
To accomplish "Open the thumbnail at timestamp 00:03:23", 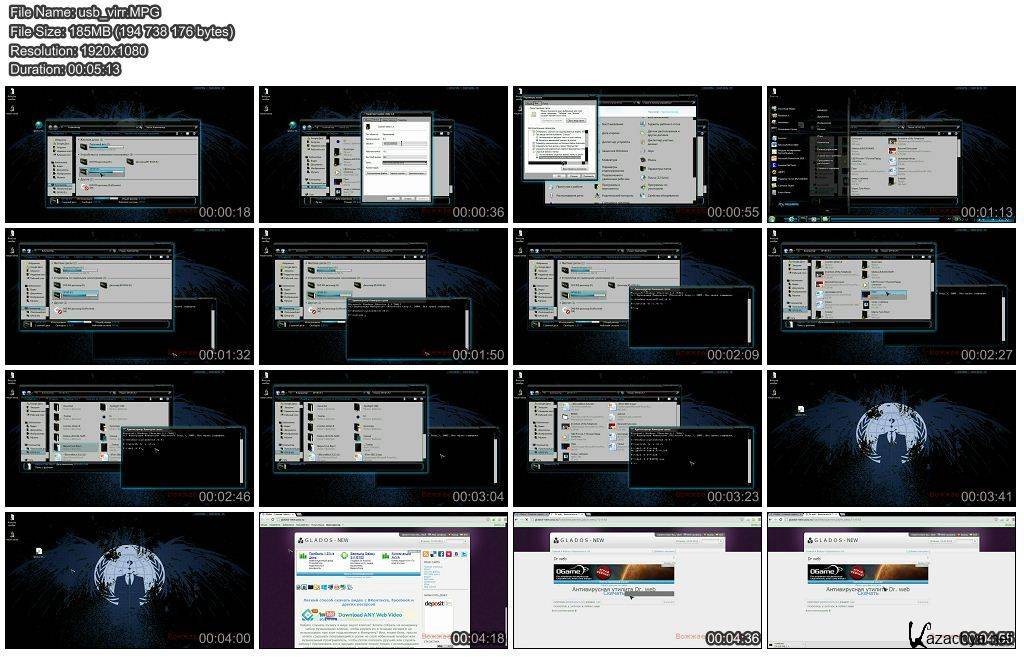I will (x=639, y=439).
